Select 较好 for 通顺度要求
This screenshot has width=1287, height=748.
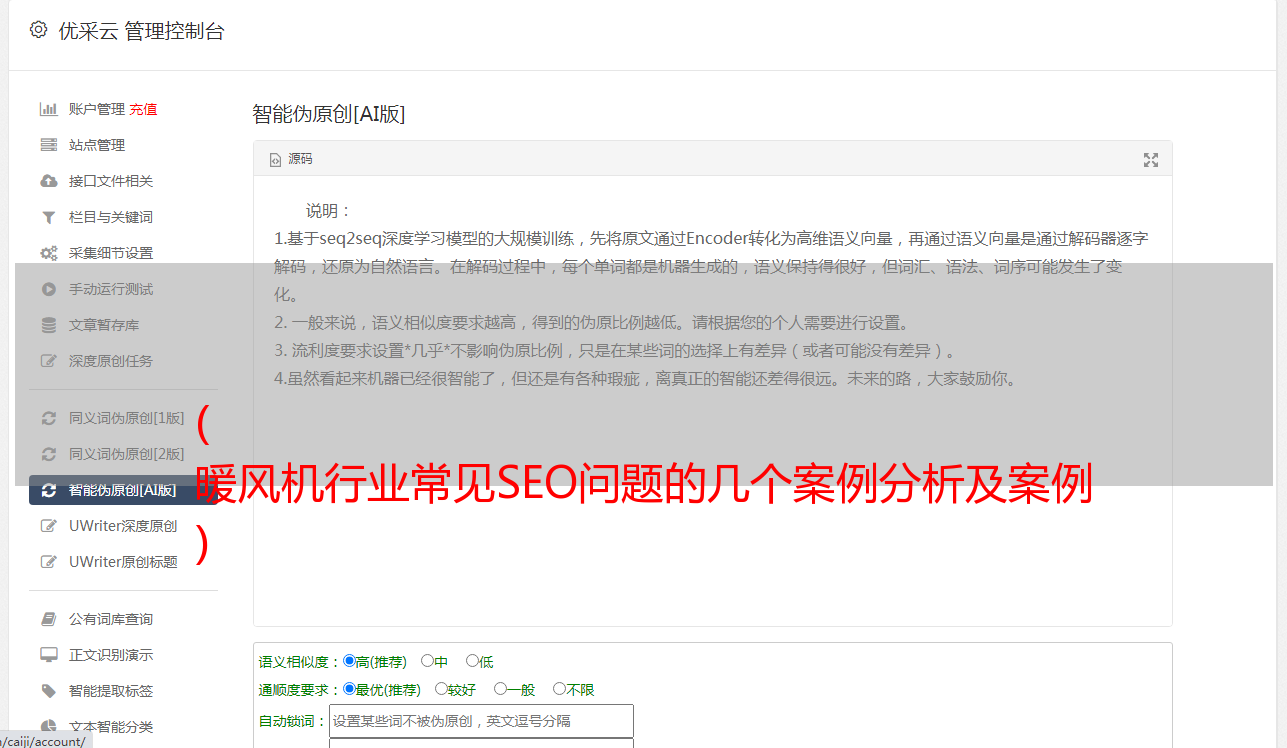tap(442, 689)
